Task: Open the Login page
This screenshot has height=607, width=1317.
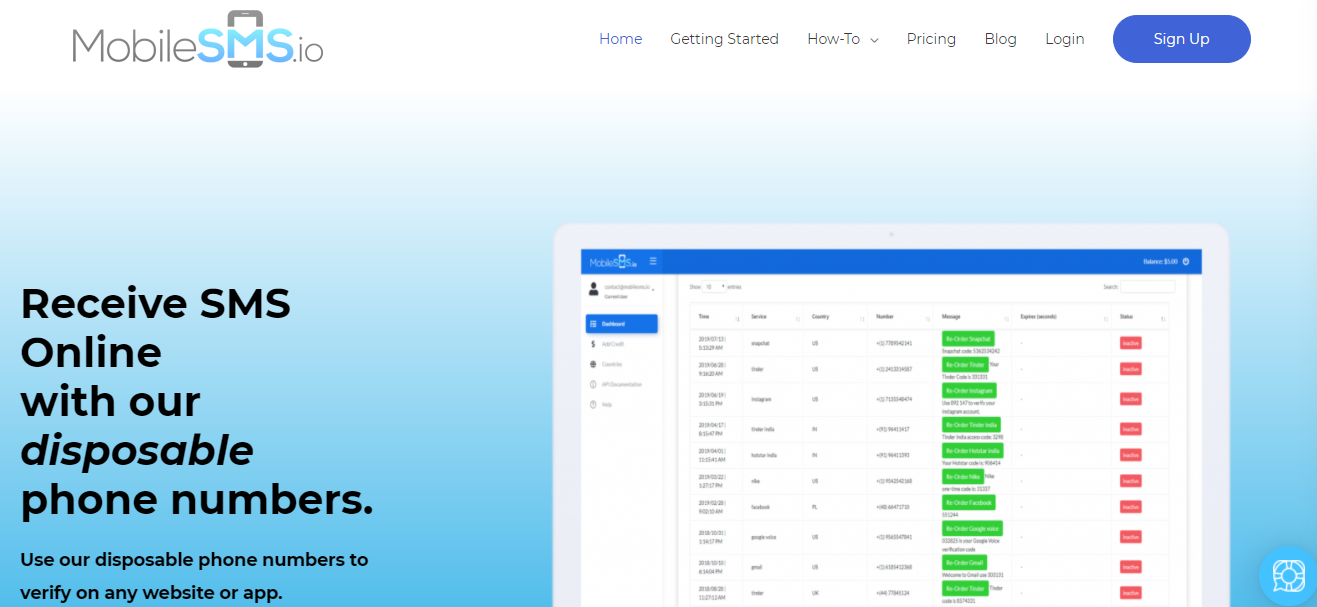Action: [1065, 39]
